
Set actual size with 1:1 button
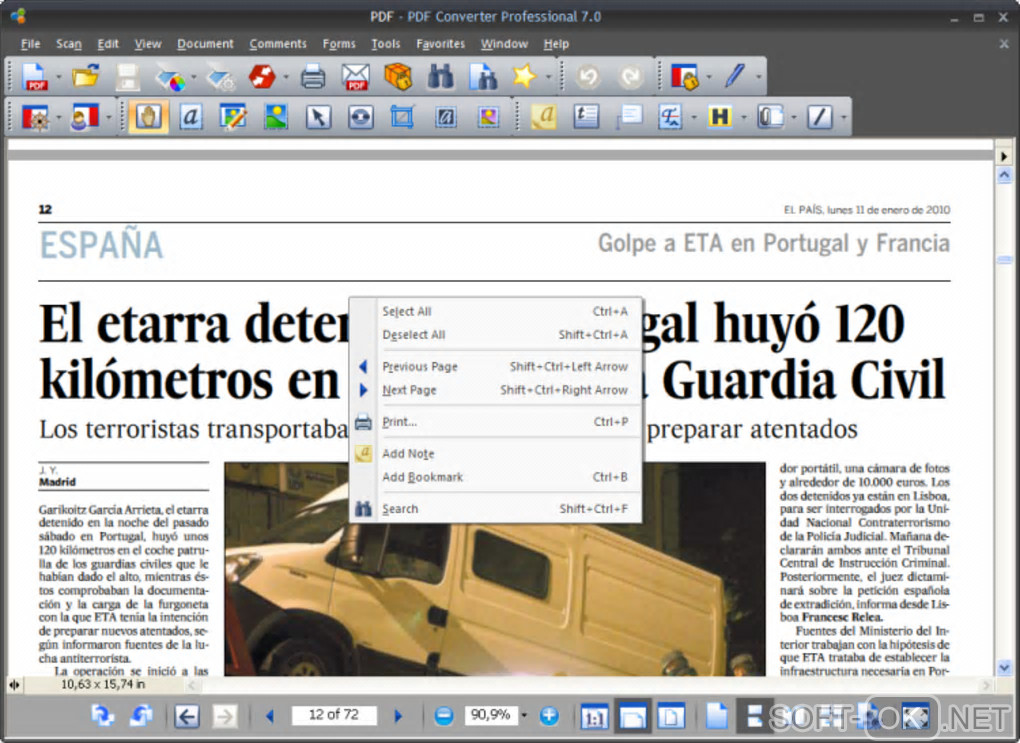tap(594, 716)
